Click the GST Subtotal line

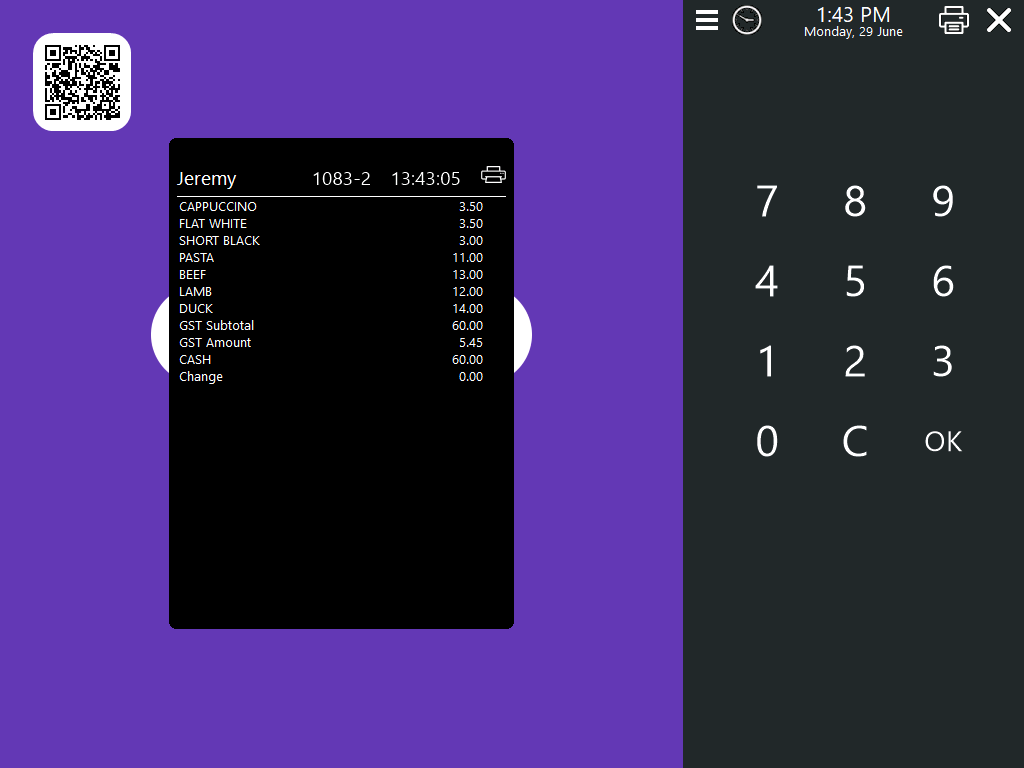pos(331,325)
